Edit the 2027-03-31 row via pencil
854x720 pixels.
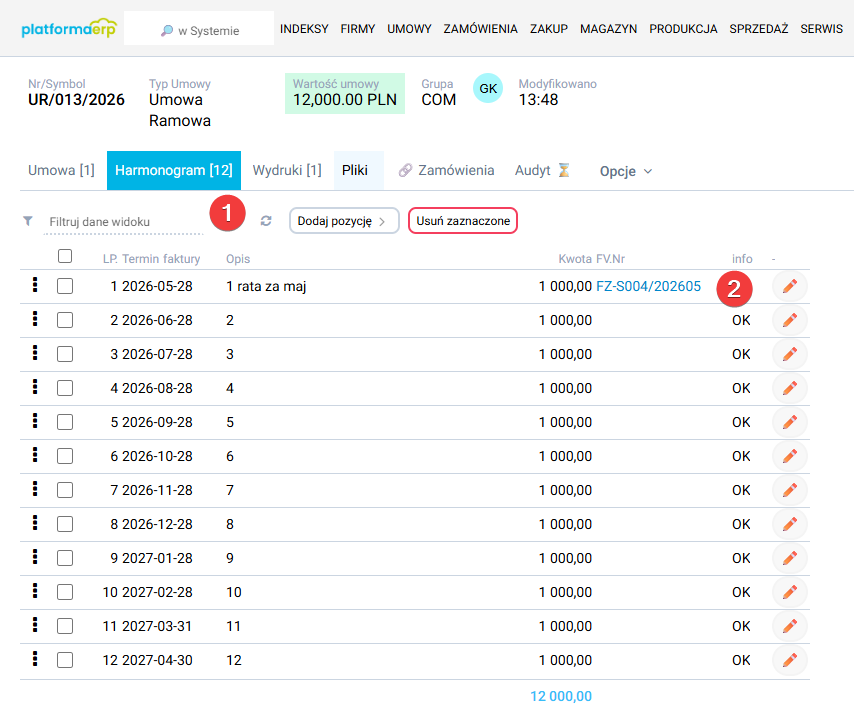click(790, 626)
